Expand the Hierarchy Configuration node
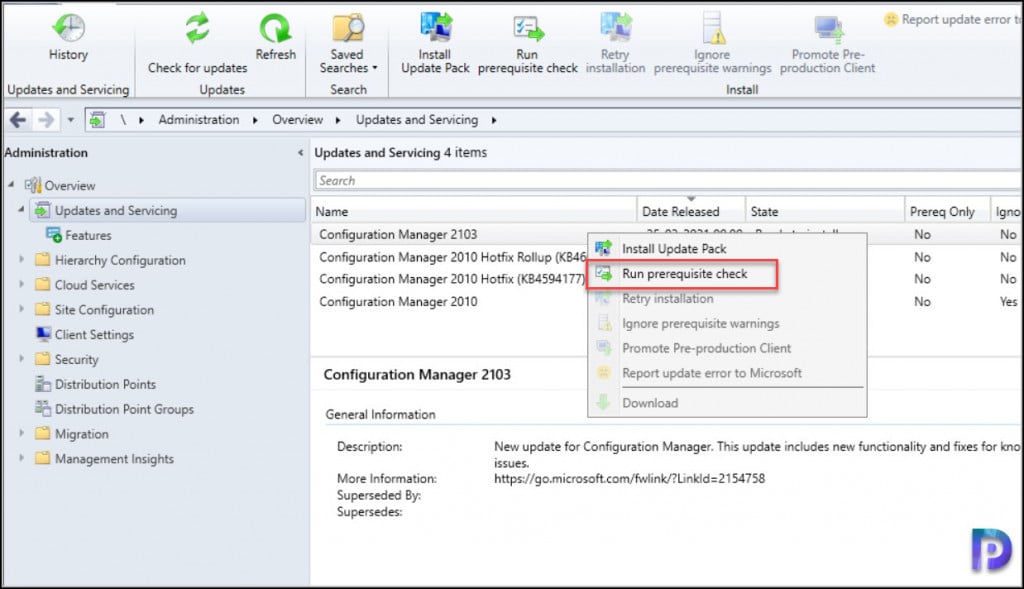Image resolution: width=1024 pixels, height=589 pixels. 22,259
